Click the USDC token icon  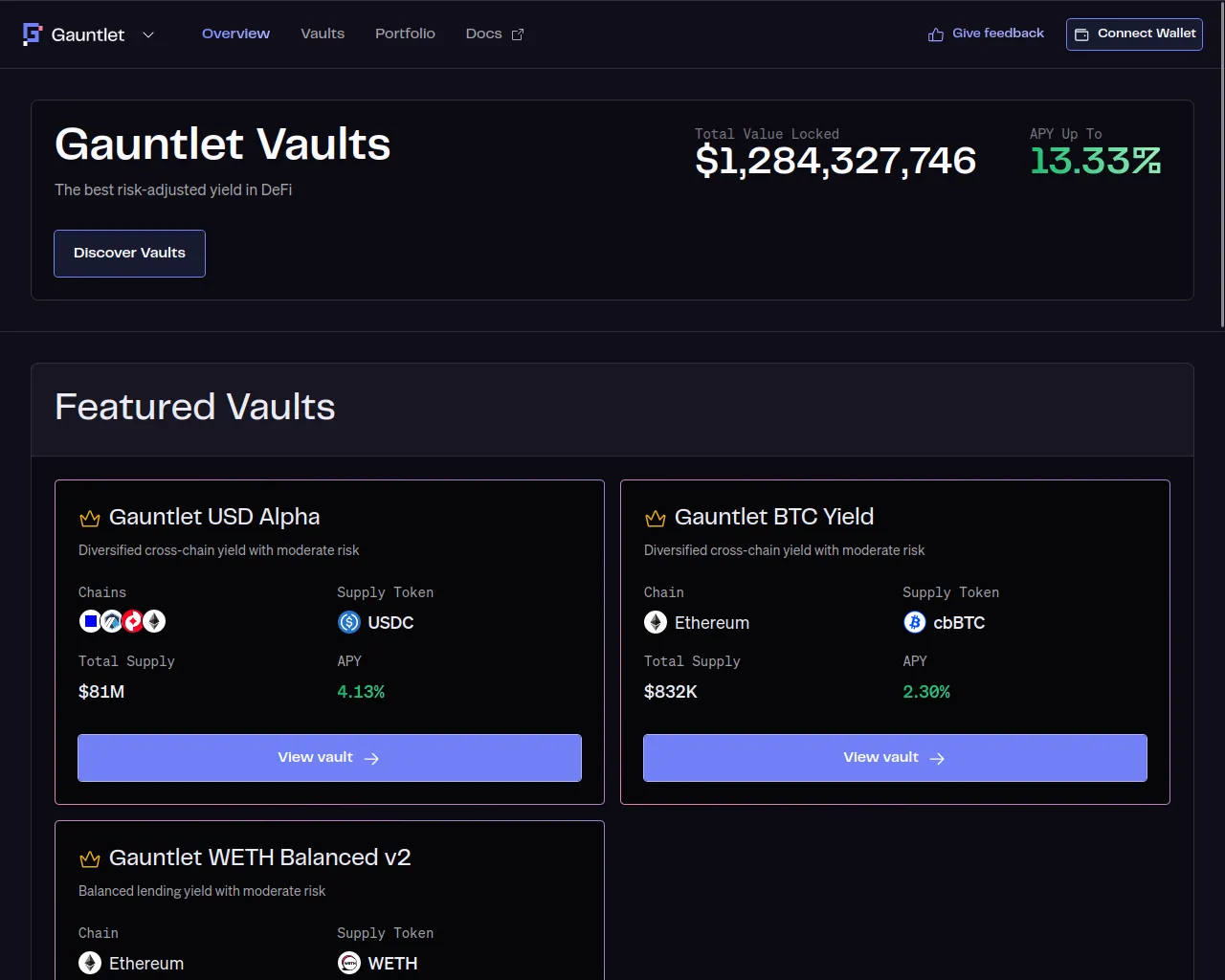[349, 623]
